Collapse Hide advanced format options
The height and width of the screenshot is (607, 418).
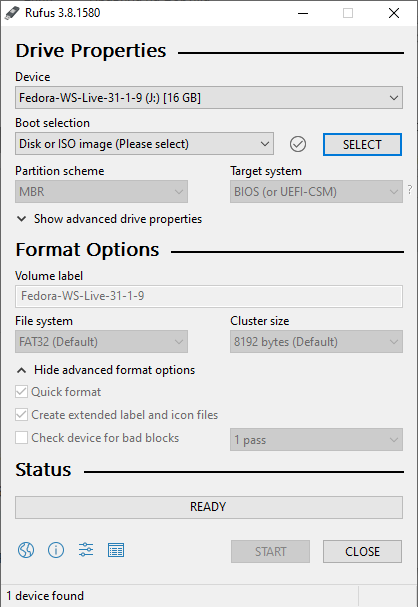[106, 370]
